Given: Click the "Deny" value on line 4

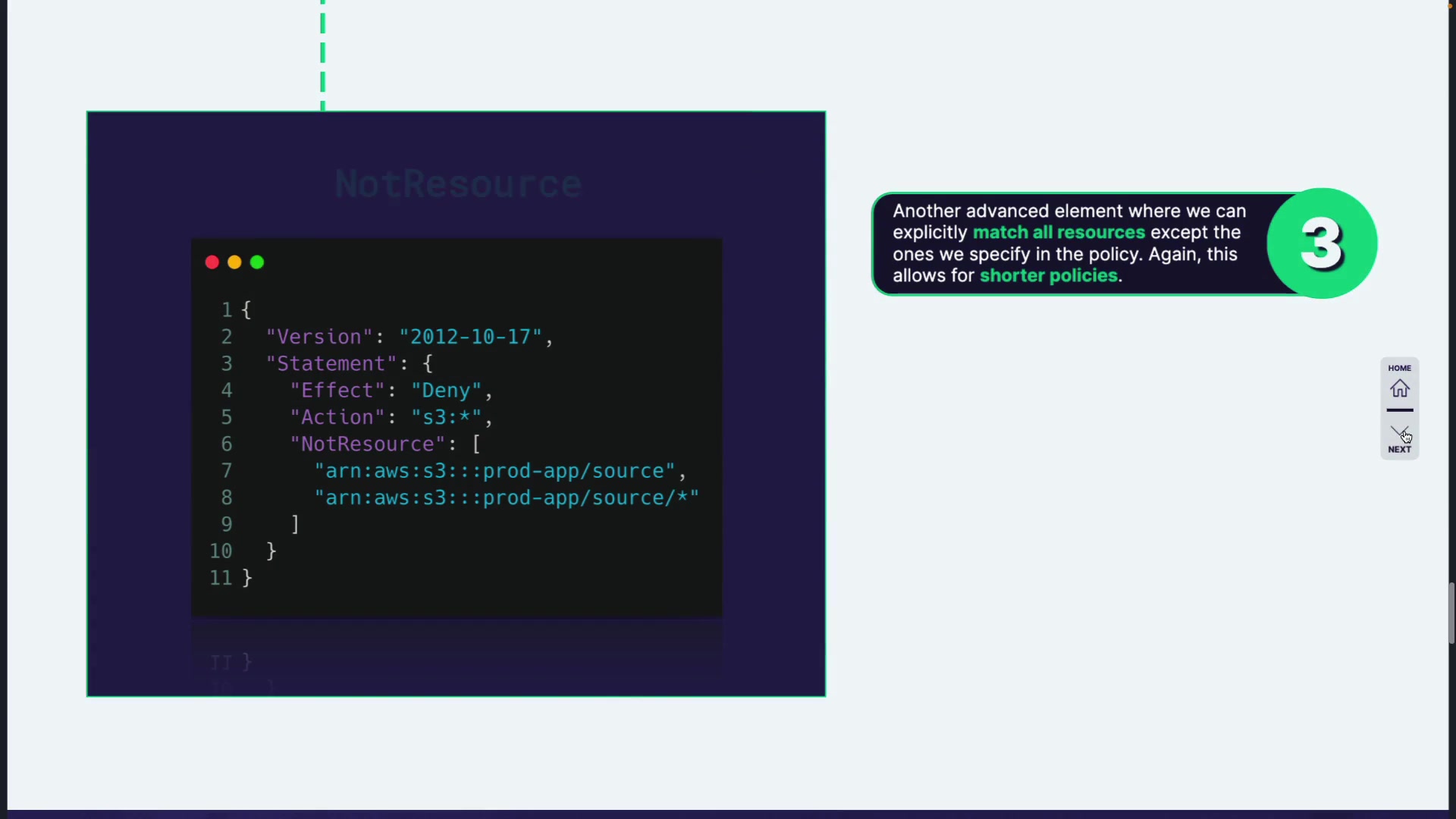Looking at the screenshot, I should tap(446, 391).
